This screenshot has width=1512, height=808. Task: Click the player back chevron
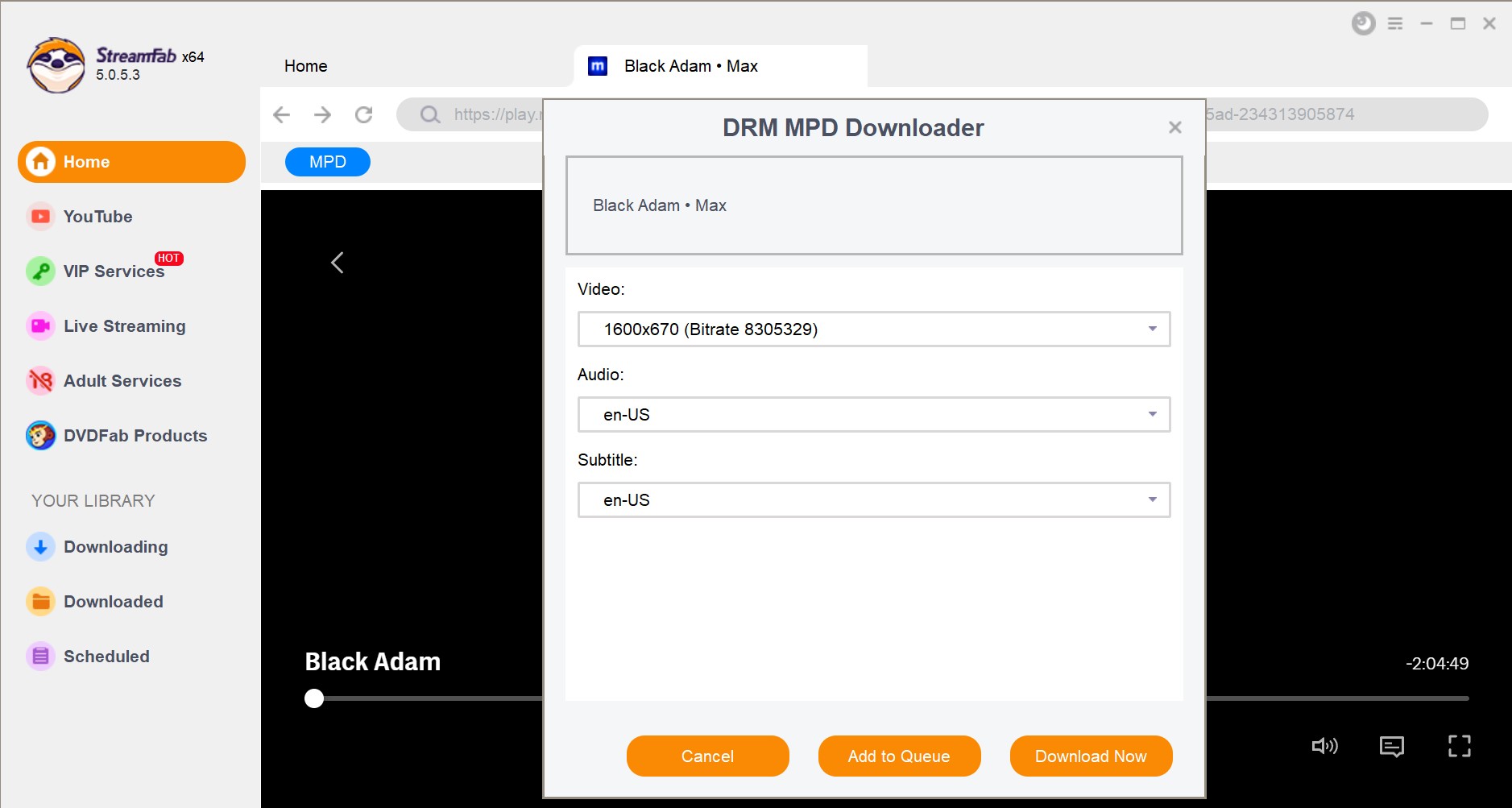coord(338,263)
